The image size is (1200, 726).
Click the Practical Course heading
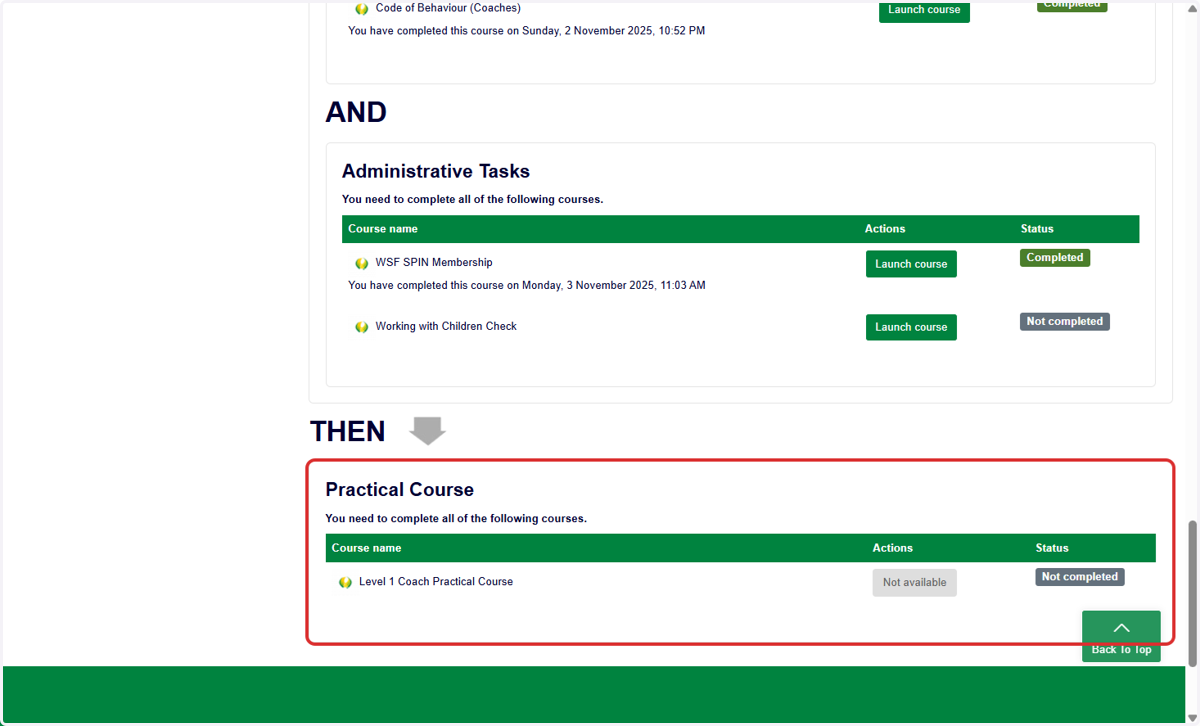coord(400,490)
